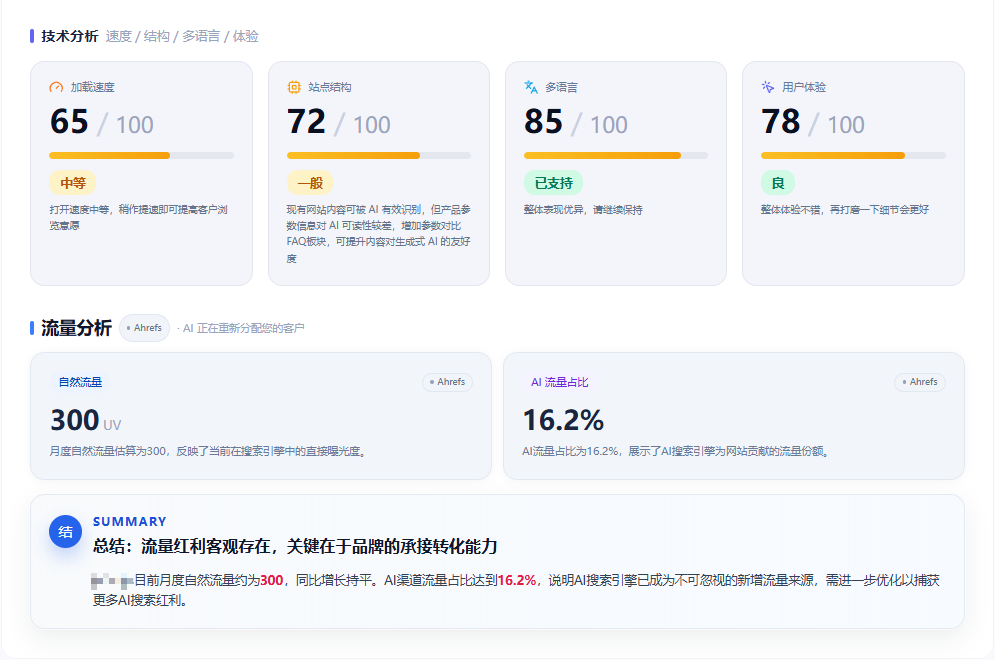Click the 整体体验不错 description text
The image size is (995, 660).
[x=845, y=210]
